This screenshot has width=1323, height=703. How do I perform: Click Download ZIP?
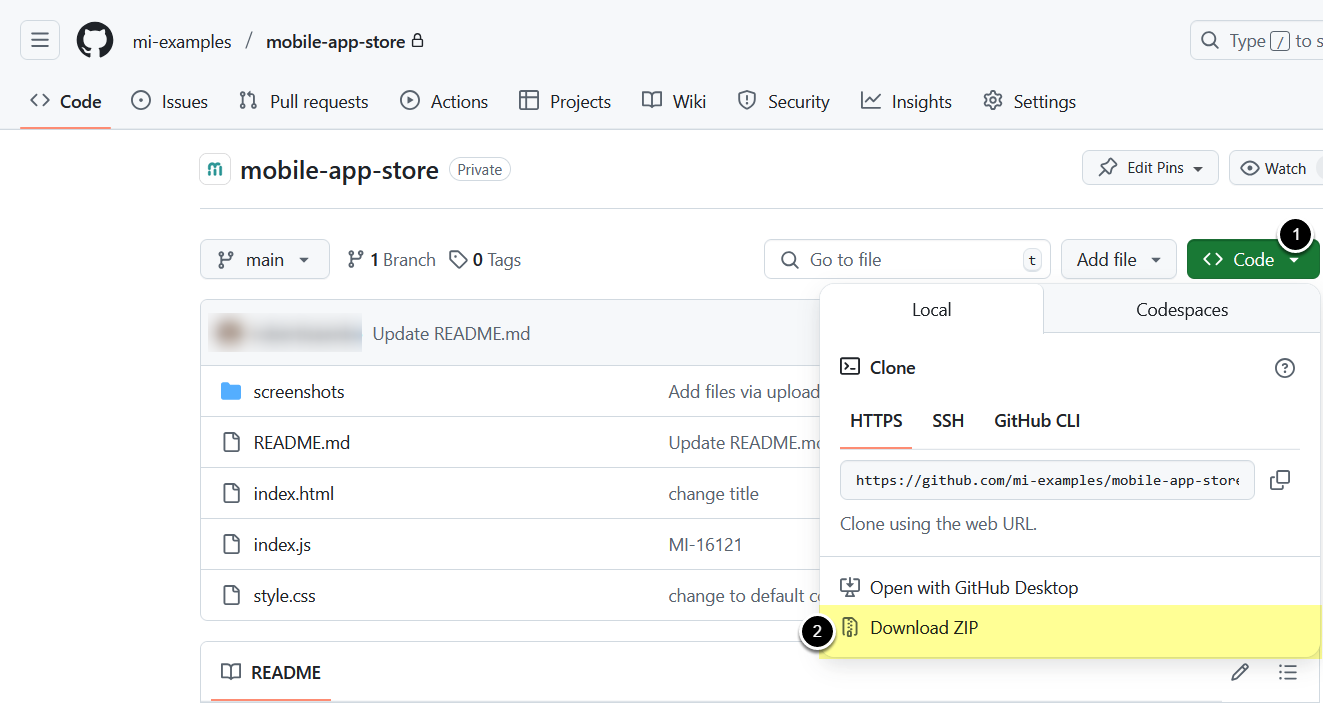pyautogui.click(x=923, y=628)
